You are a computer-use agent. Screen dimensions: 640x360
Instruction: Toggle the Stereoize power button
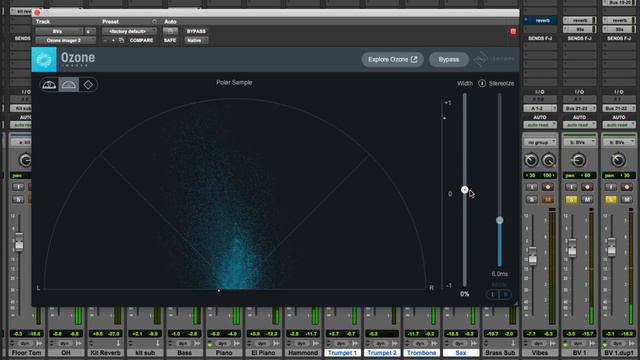pyautogui.click(x=482, y=83)
